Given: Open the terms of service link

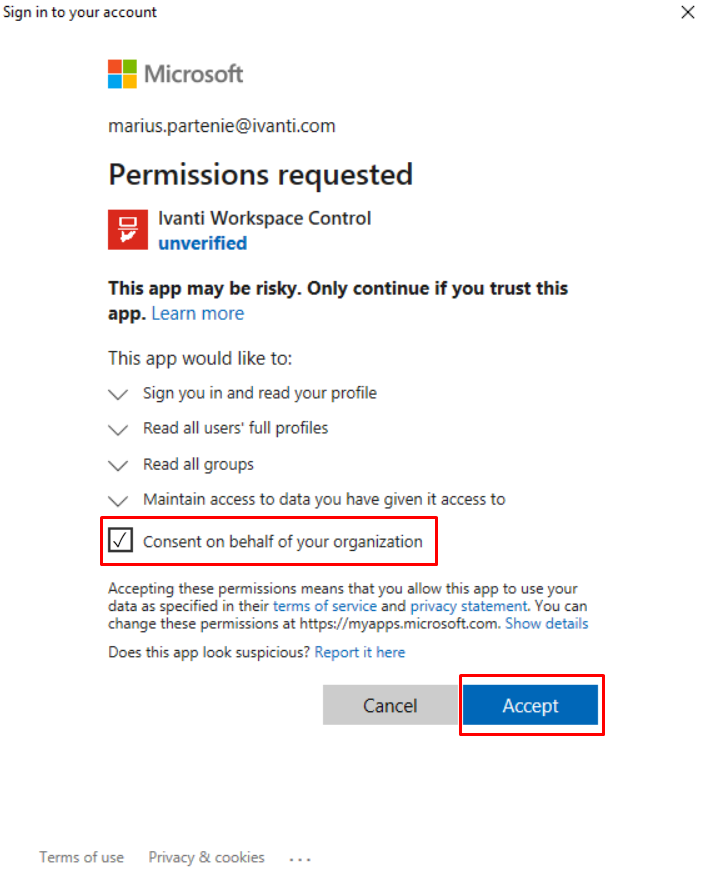Looking at the screenshot, I should 327,606.
